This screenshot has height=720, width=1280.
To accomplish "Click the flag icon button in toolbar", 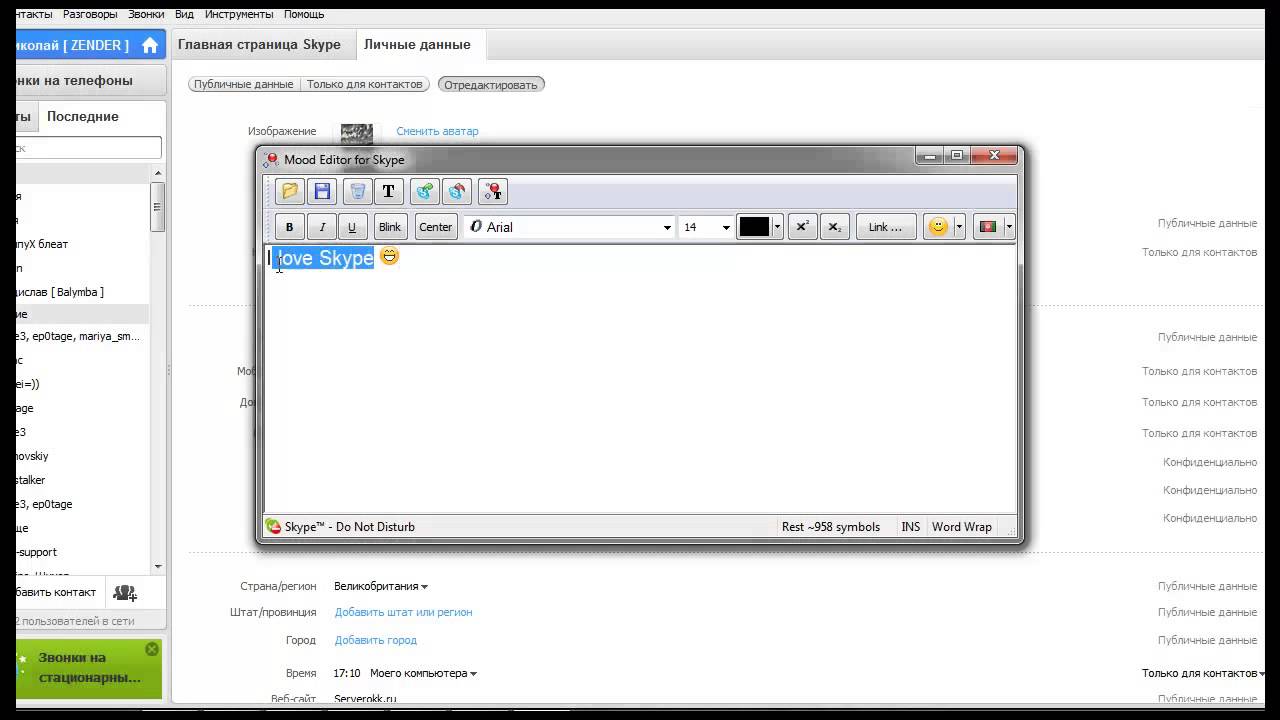I will click(x=989, y=227).
